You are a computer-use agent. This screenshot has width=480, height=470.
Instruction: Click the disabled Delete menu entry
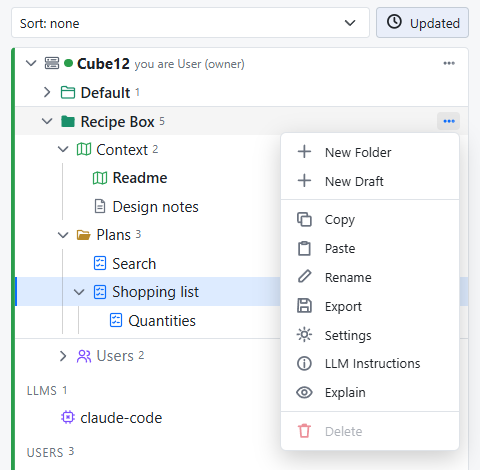(370, 431)
